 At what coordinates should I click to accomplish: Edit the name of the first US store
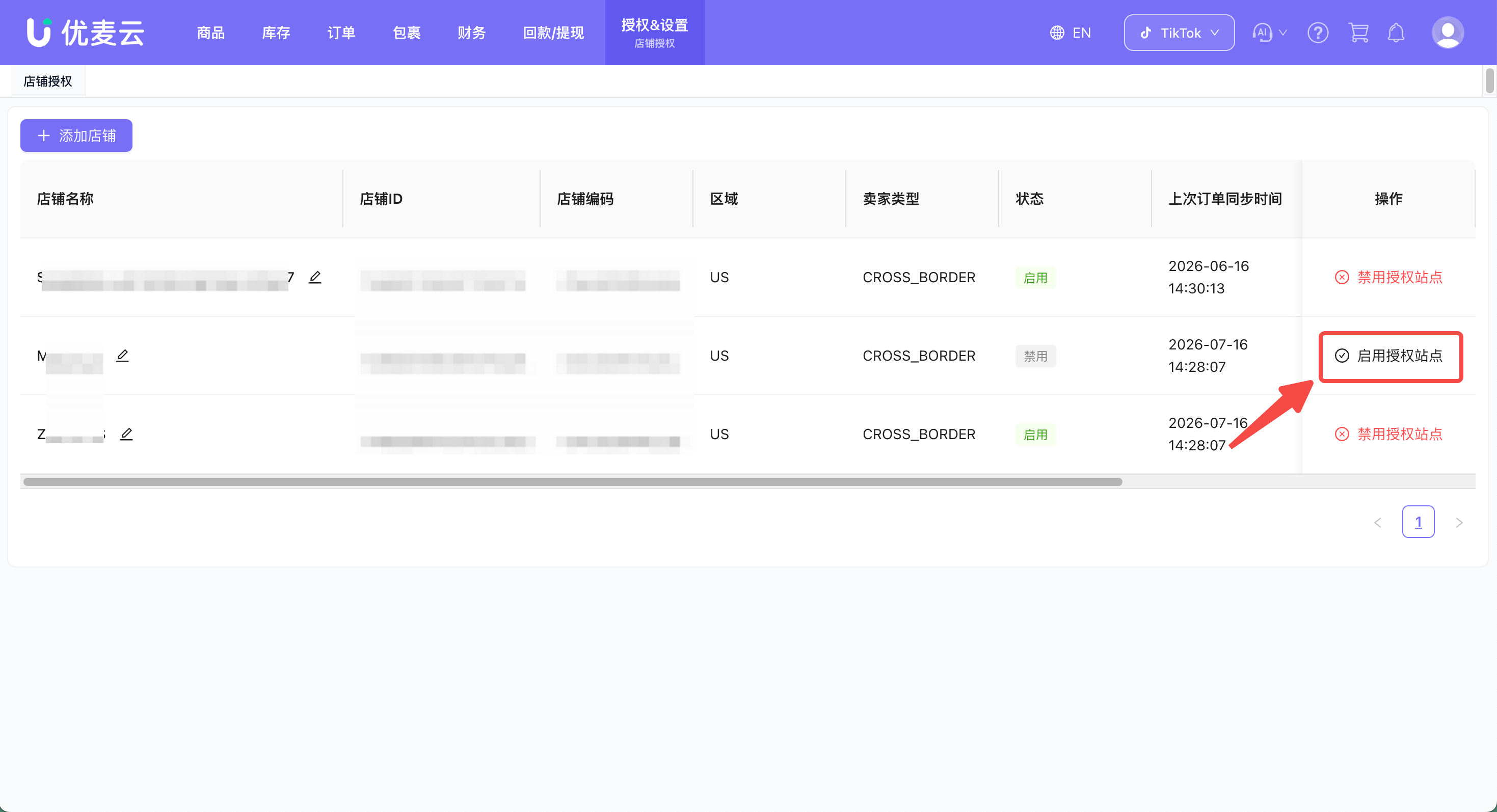click(315, 277)
